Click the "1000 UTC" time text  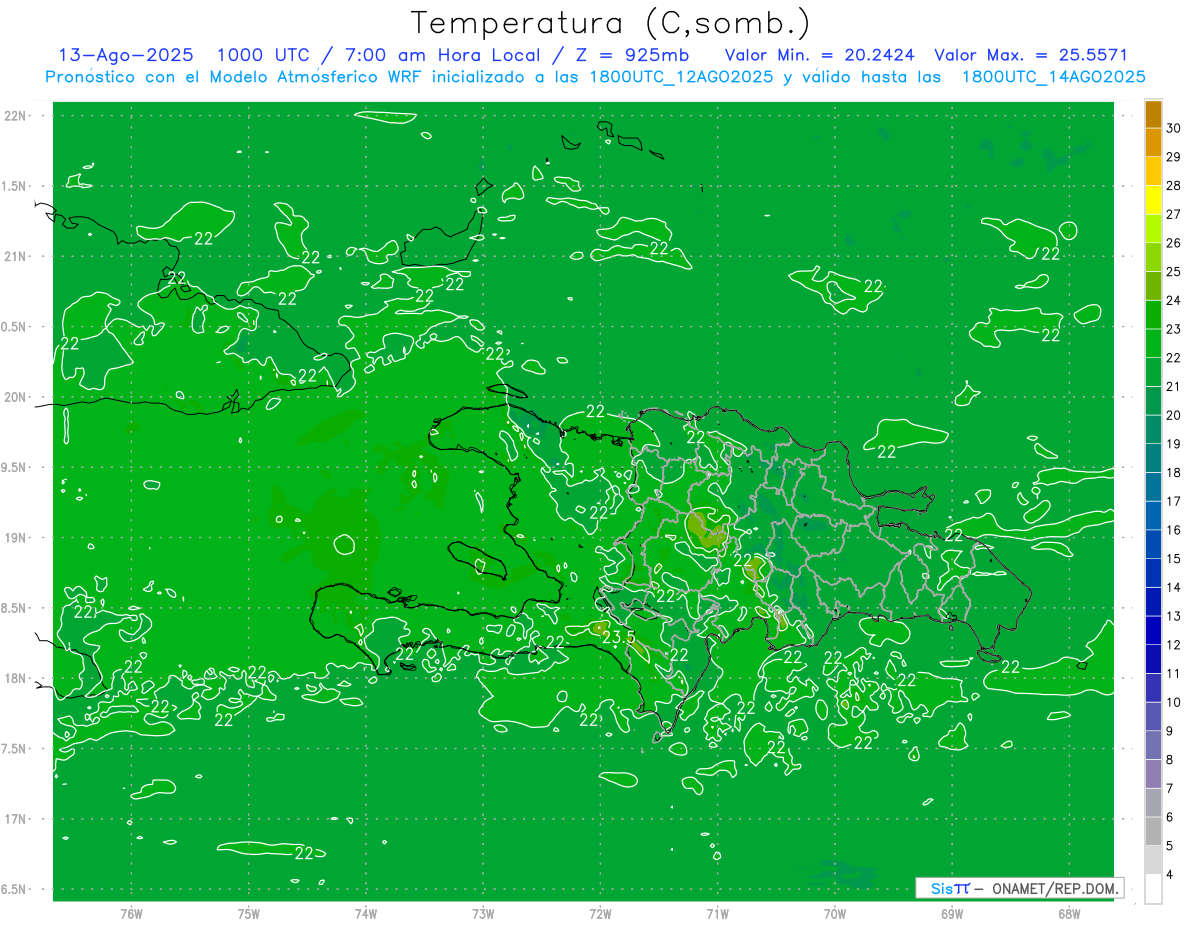point(263,55)
